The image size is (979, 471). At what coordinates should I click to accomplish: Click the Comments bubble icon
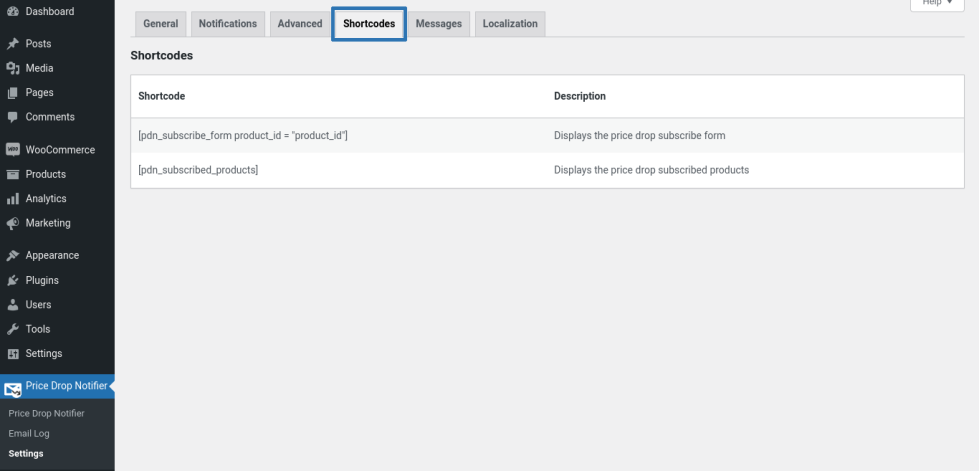(13, 117)
